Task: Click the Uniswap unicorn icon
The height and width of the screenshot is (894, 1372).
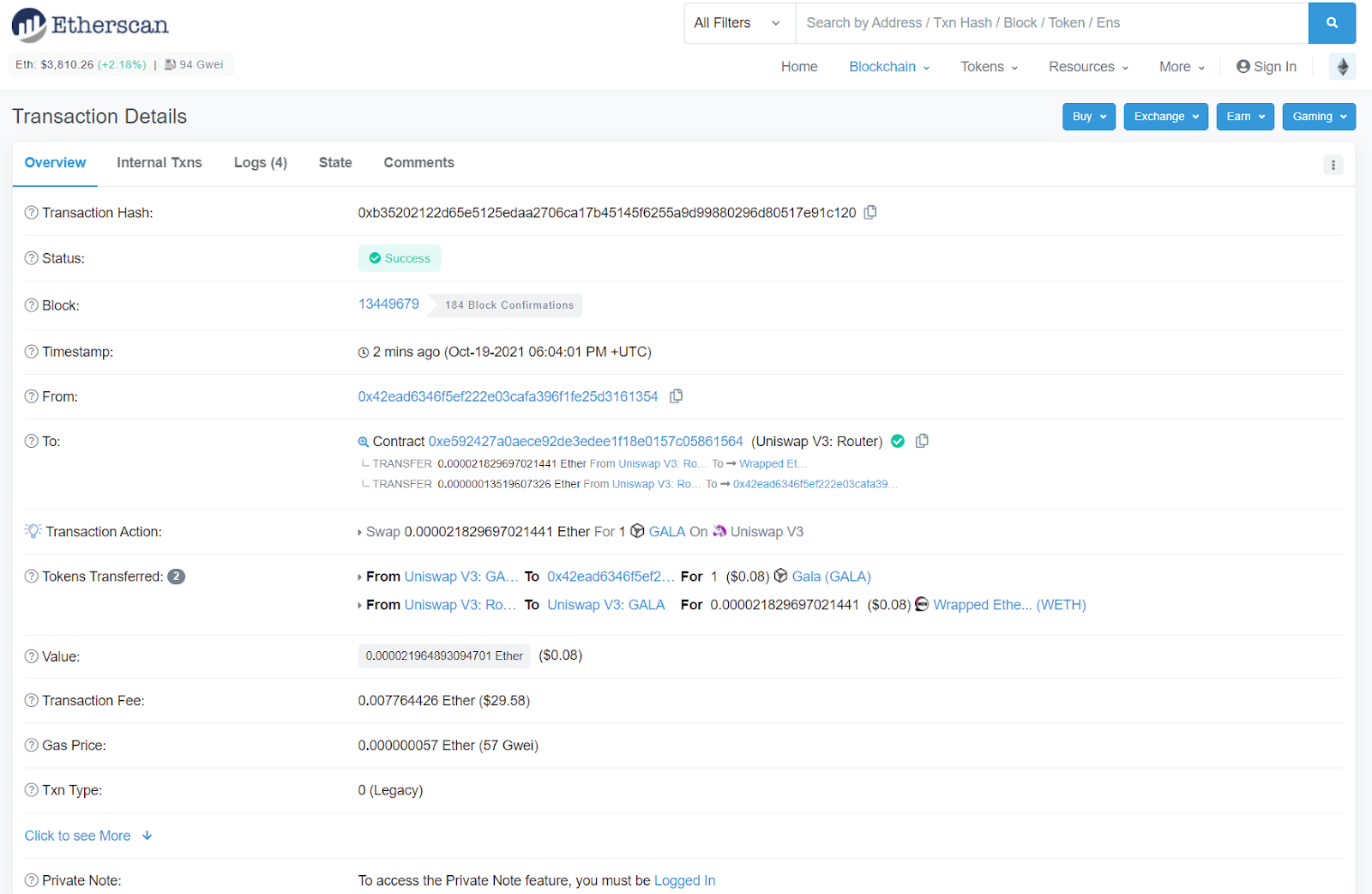Action: pyautogui.click(x=719, y=531)
